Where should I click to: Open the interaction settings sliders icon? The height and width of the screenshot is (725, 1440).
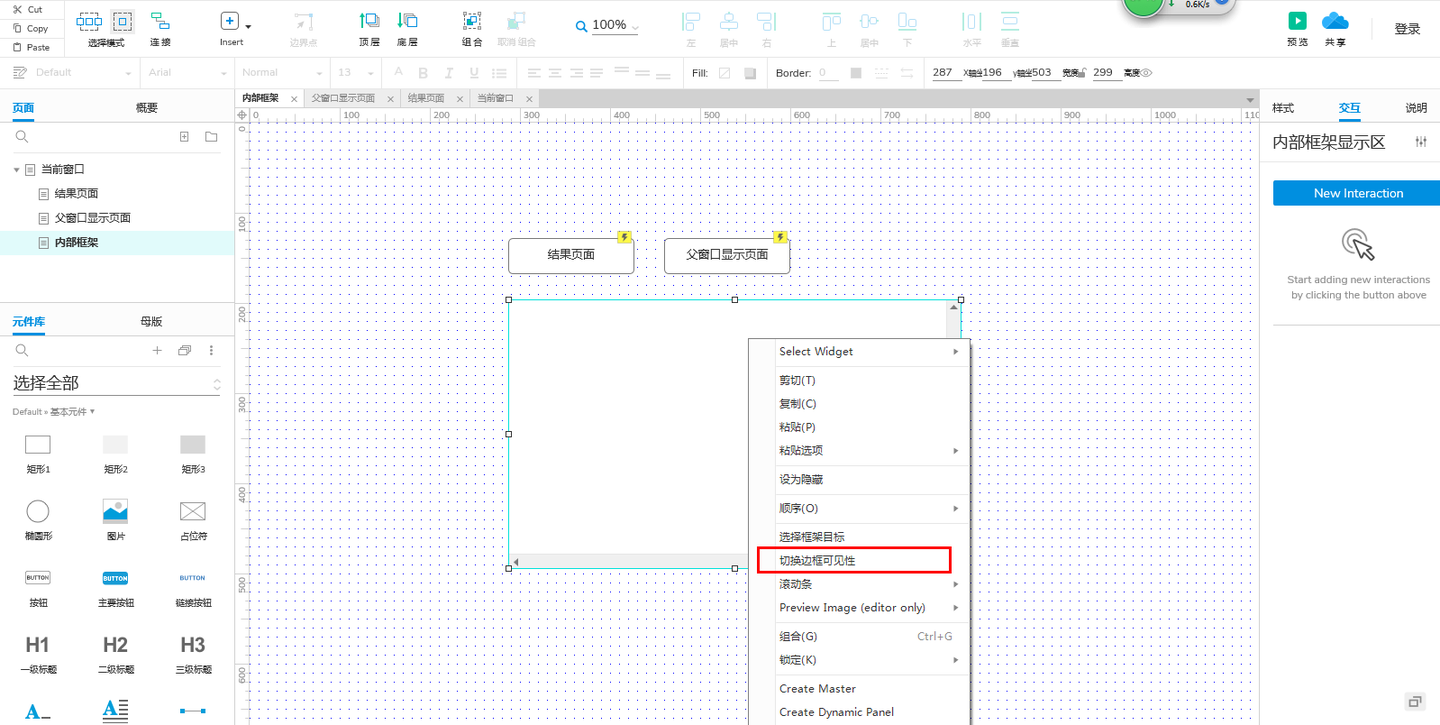point(1421,142)
